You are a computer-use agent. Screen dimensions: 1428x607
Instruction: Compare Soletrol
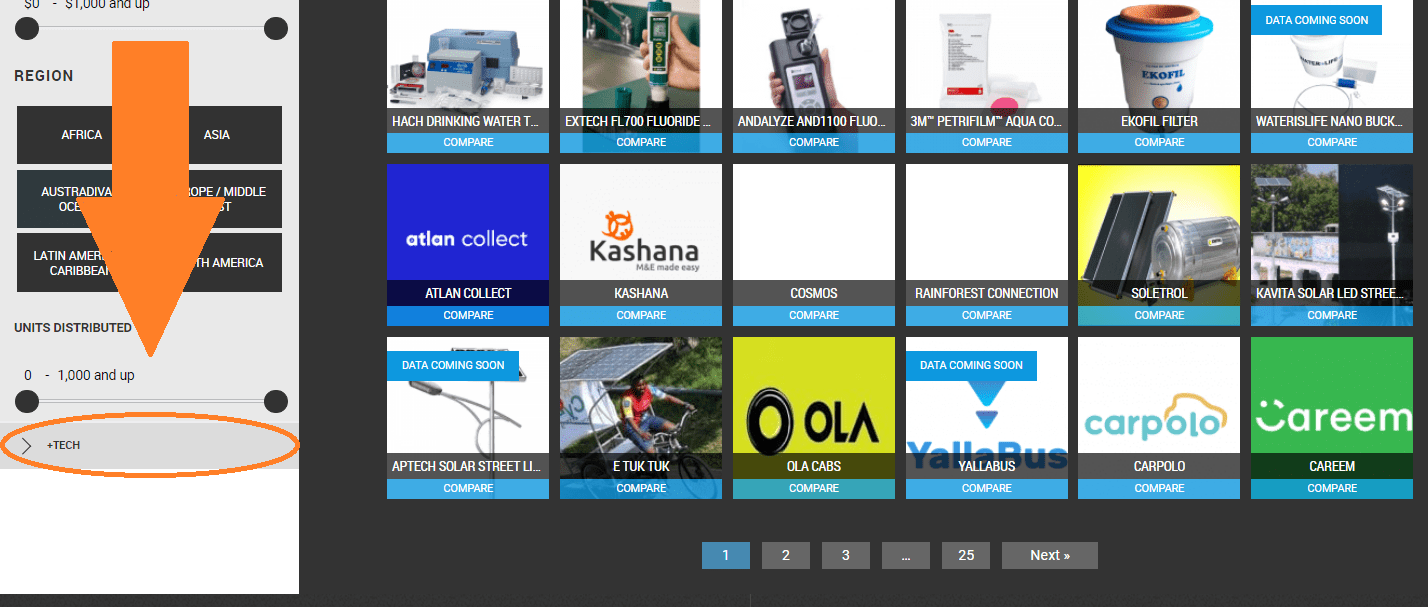(1159, 315)
